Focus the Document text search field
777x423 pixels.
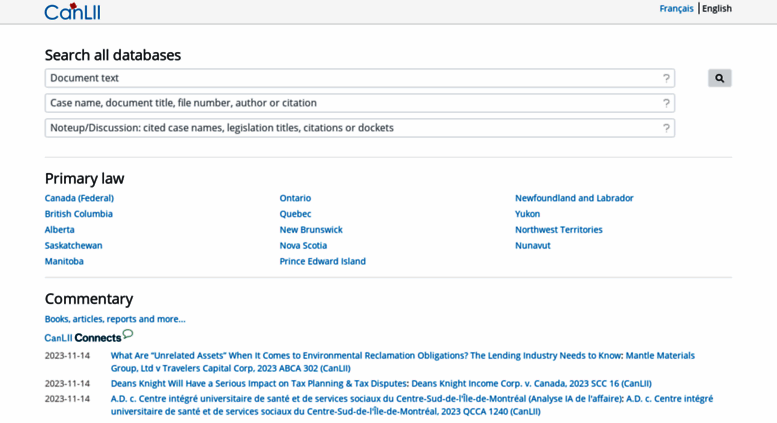pyautogui.click(x=360, y=78)
